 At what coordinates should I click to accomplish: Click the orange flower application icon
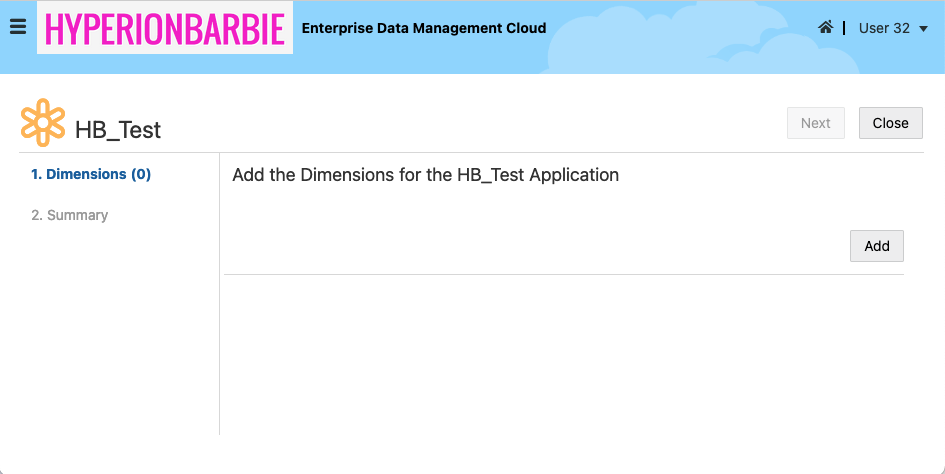(x=43, y=123)
